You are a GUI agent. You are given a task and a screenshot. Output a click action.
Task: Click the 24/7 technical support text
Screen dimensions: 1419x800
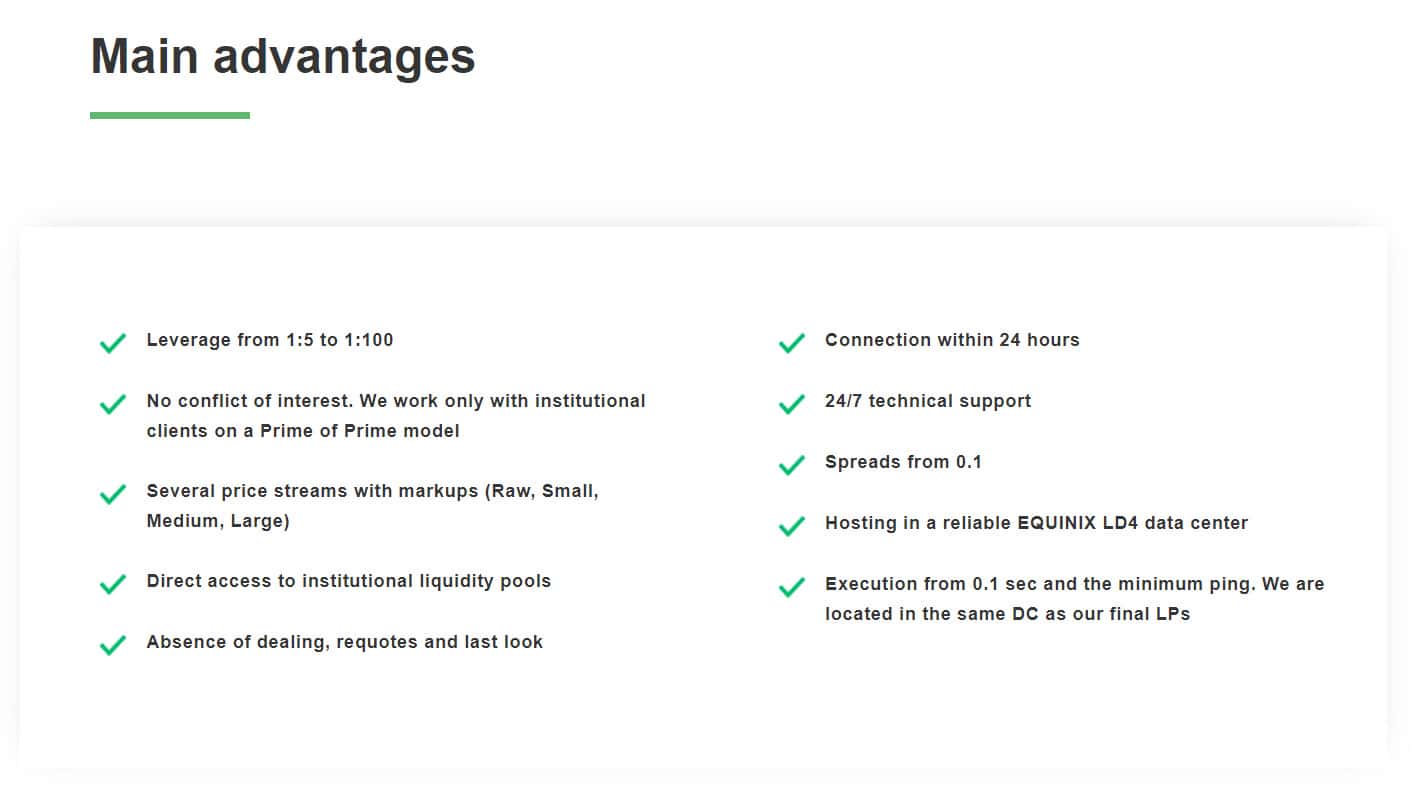[x=928, y=401]
